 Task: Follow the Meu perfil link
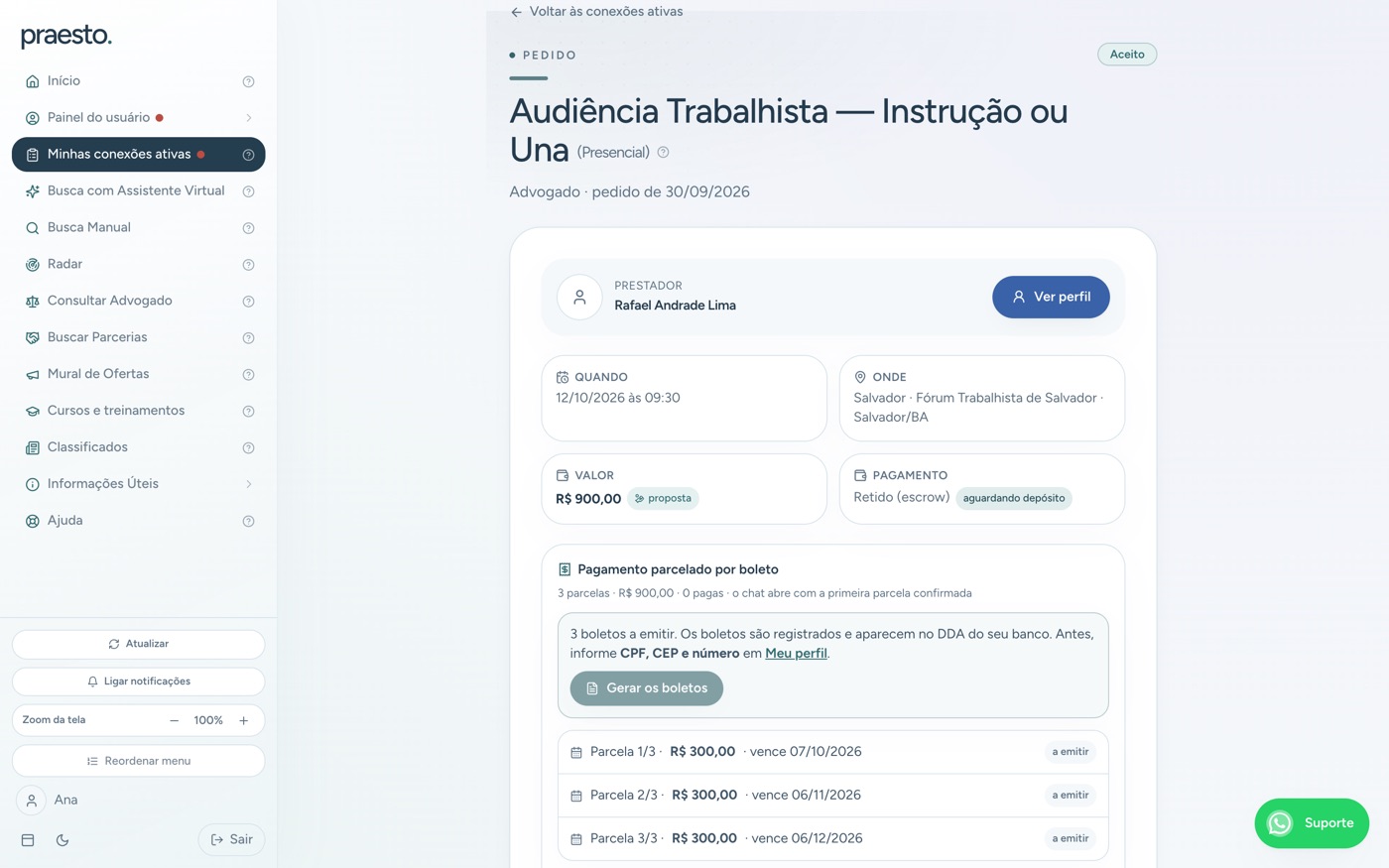point(796,654)
